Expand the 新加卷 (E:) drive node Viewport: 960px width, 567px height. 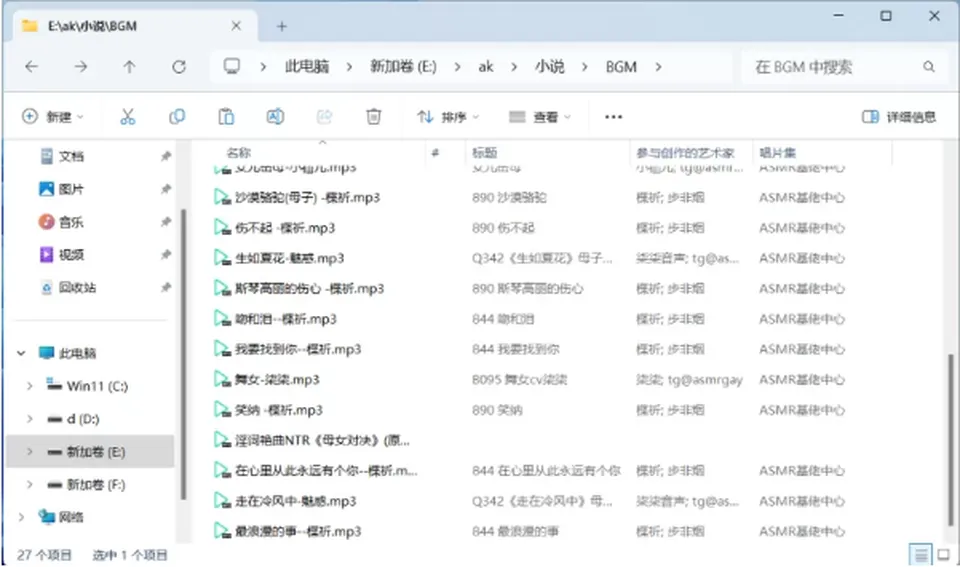[x=29, y=452]
